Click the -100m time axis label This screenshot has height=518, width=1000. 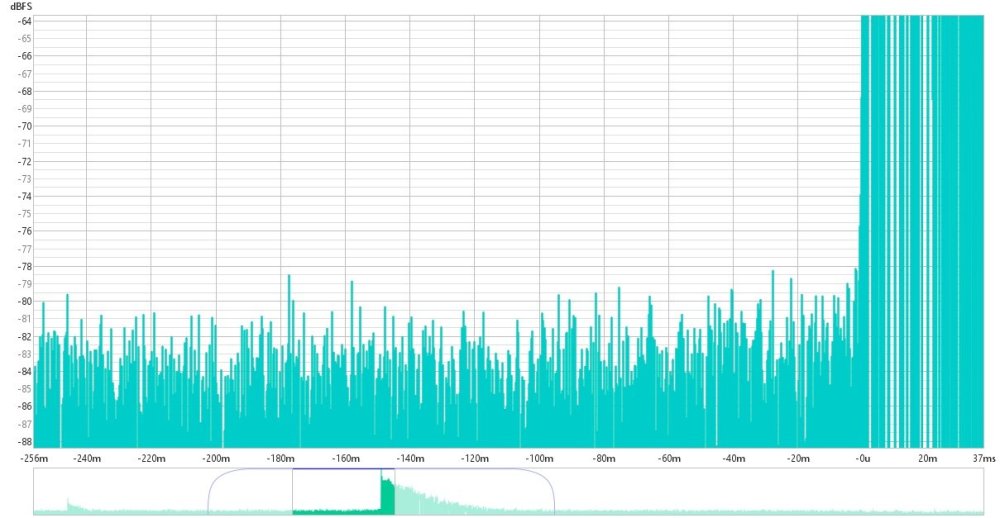click(x=540, y=459)
